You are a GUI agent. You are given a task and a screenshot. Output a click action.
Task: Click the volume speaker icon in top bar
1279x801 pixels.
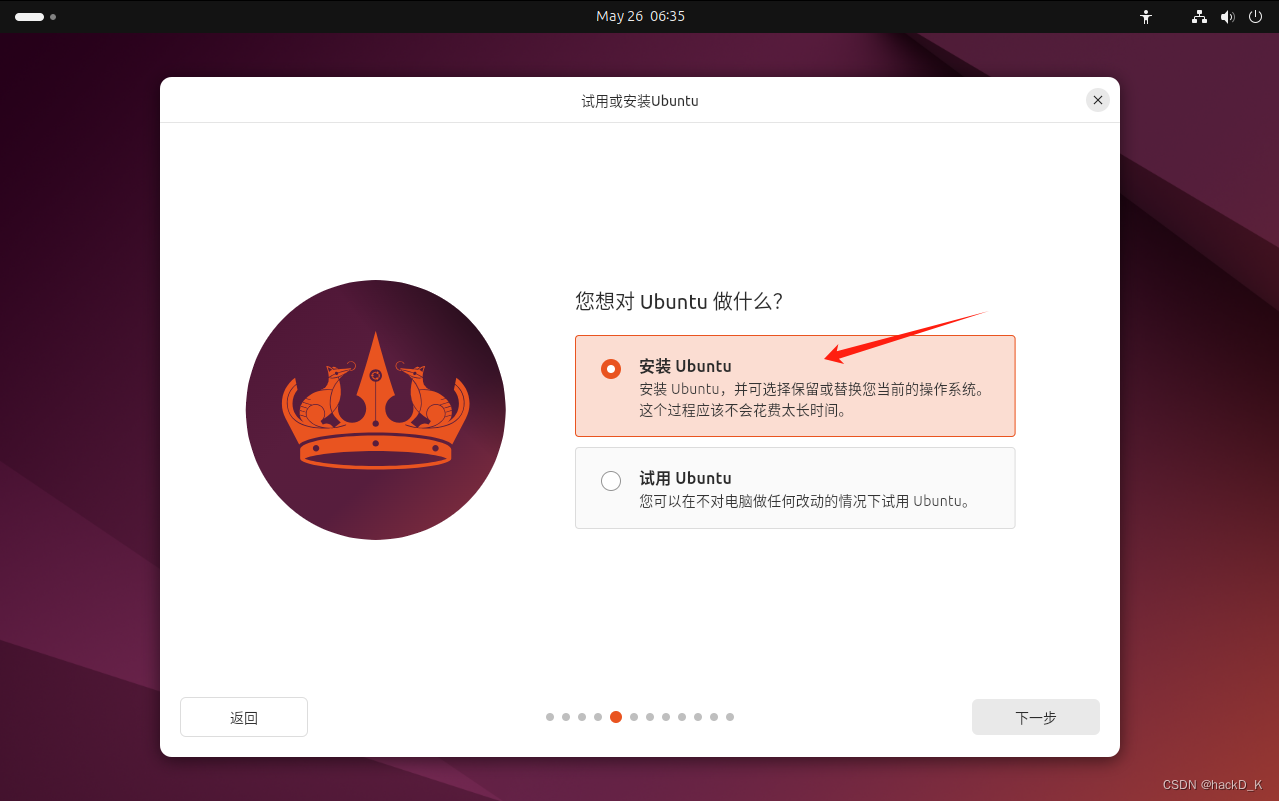(1228, 17)
